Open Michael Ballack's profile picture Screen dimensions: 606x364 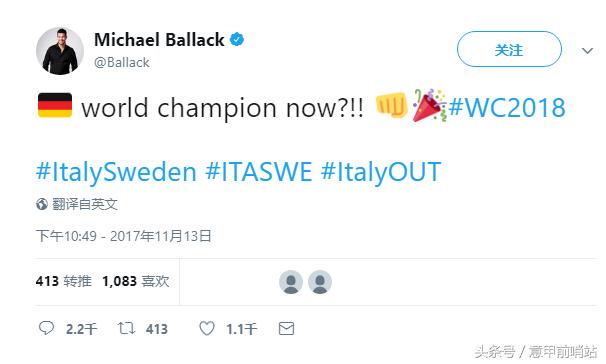[60, 51]
